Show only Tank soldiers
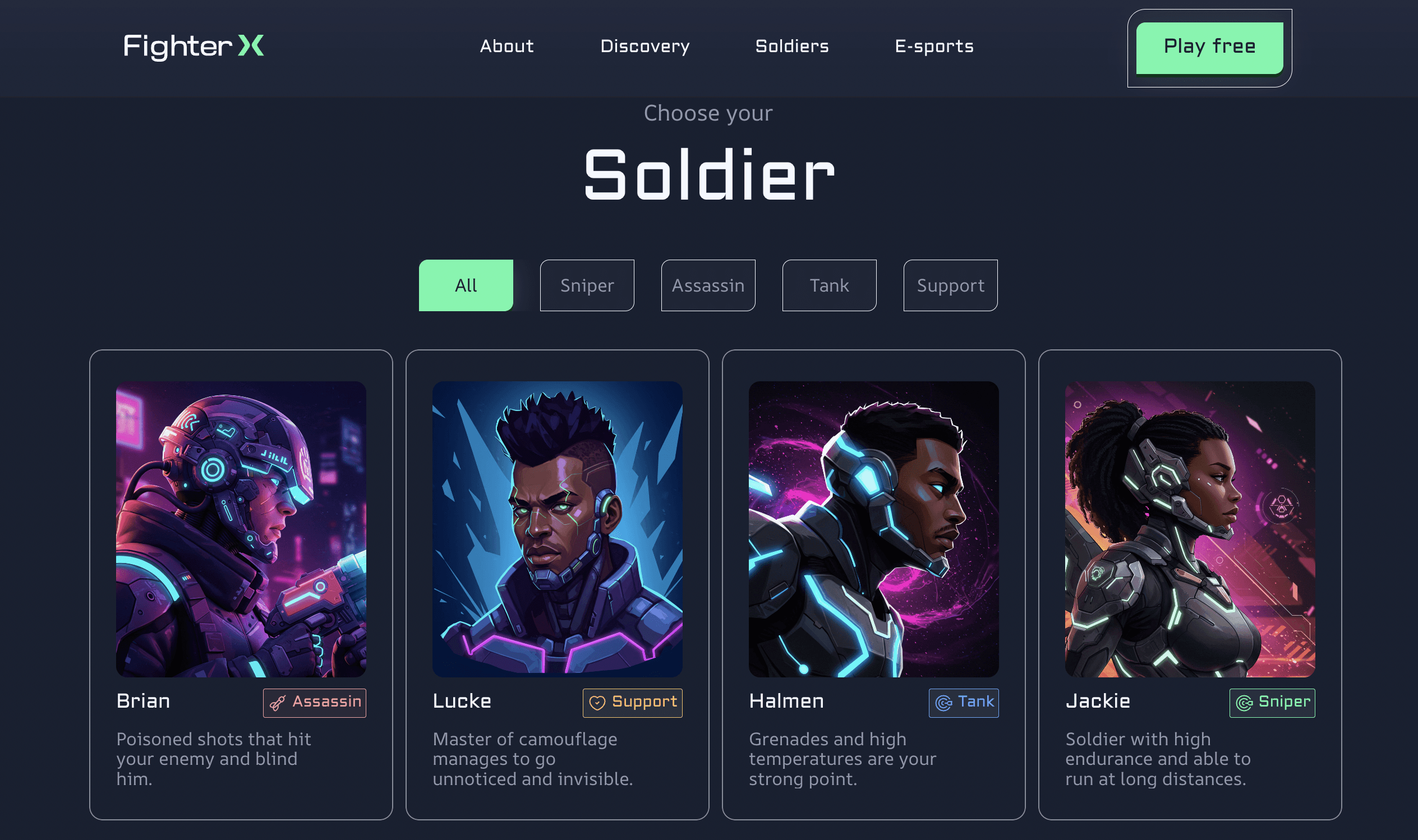This screenshot has height=840, width=1418. point(829,285)
